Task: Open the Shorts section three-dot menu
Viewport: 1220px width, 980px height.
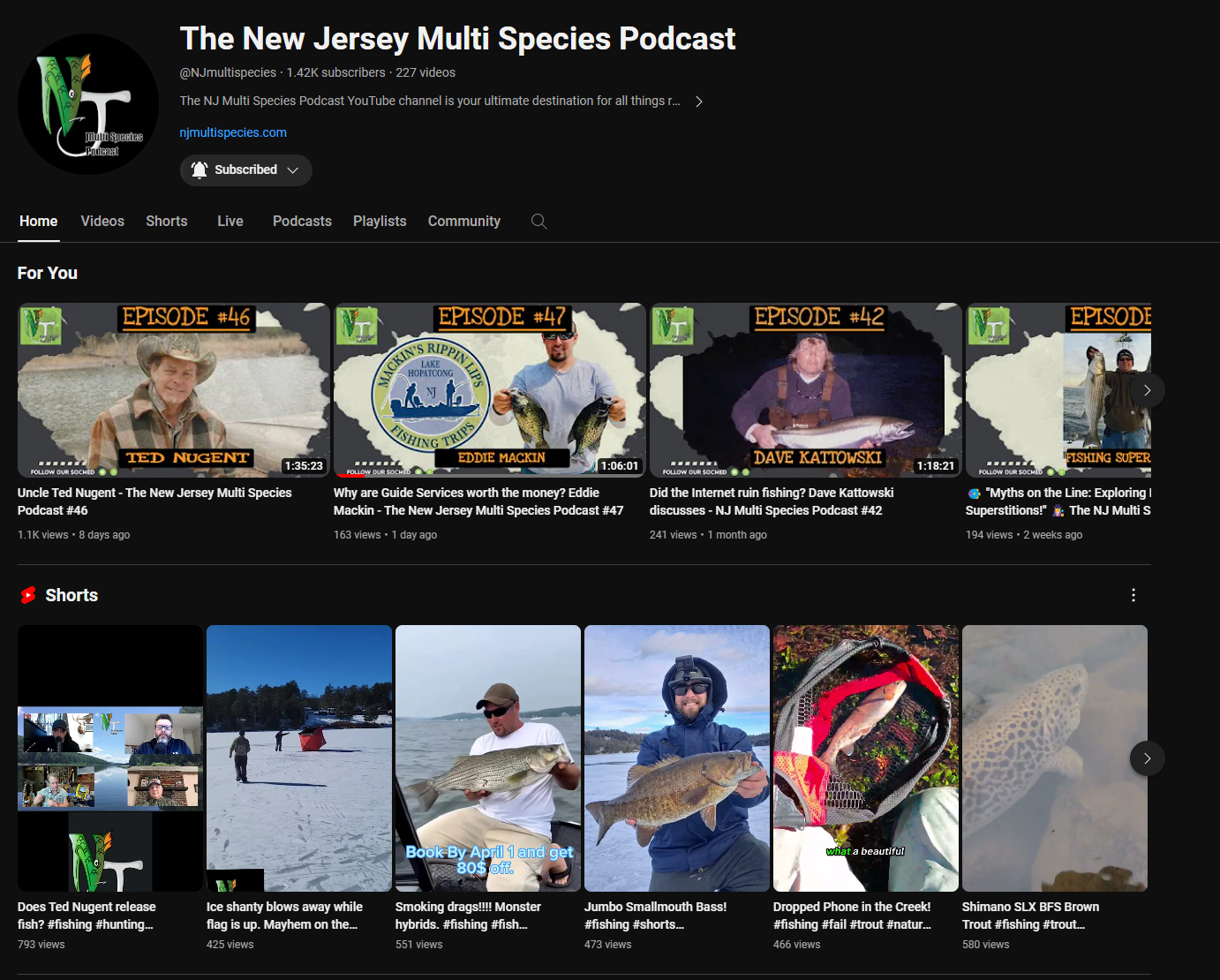Action: 1133,595
